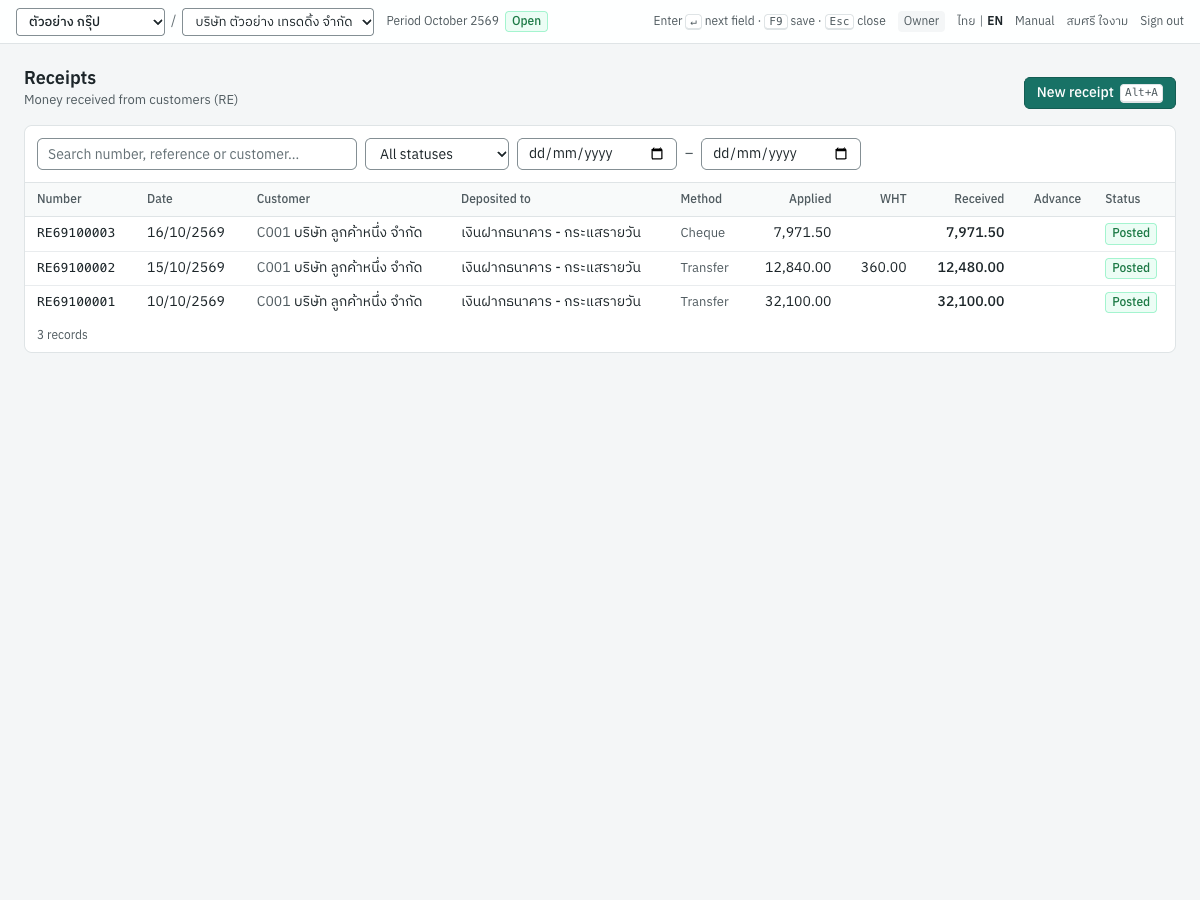Click the Advance column header
1200x900 pixels.
point(1057,199)
